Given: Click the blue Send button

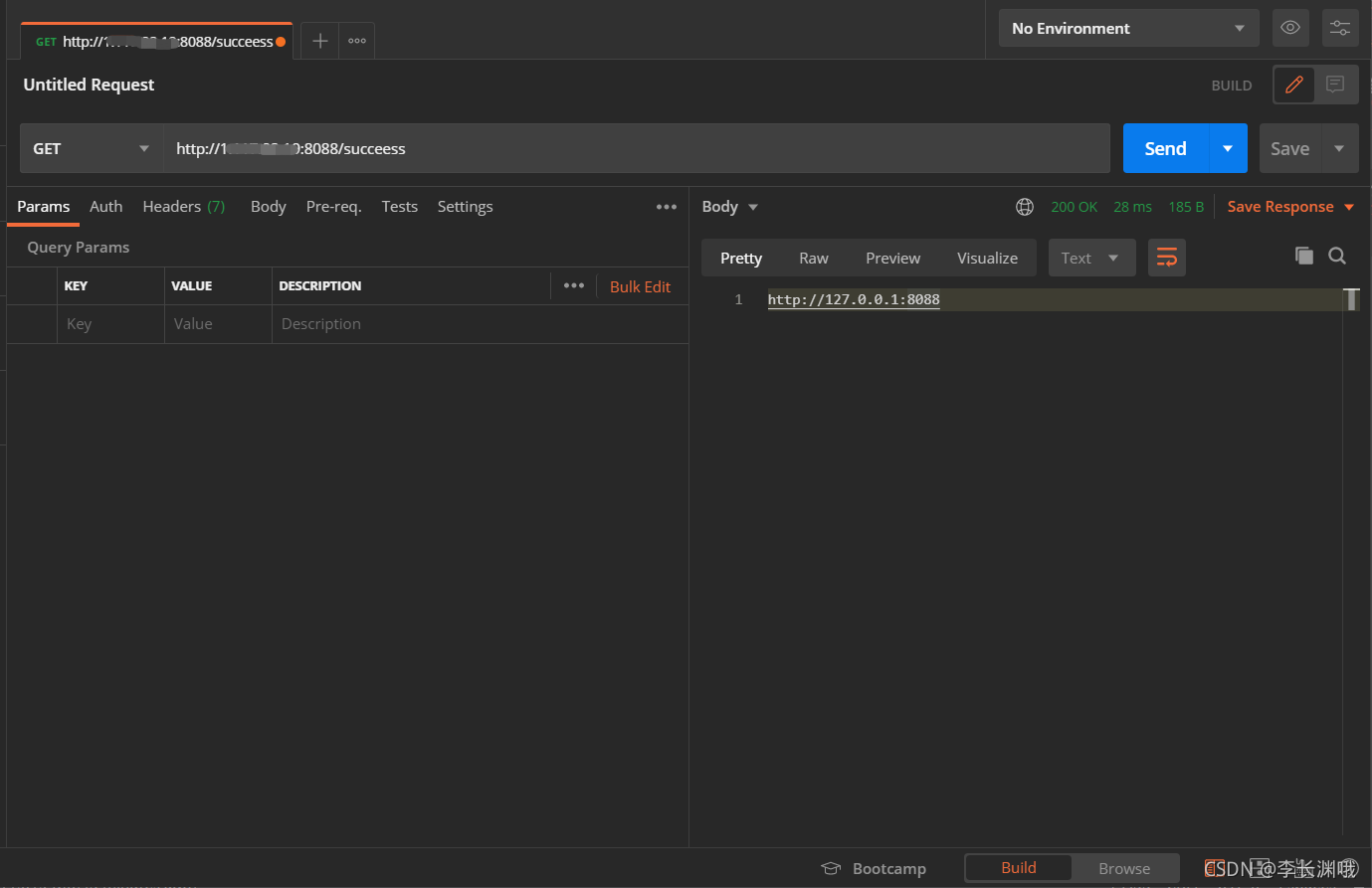Looking at the screenshot, I should click(1165, 148).
